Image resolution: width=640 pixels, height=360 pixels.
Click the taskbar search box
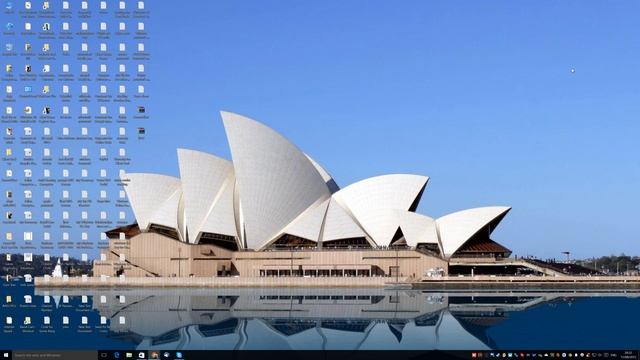[x=55, y=355]
